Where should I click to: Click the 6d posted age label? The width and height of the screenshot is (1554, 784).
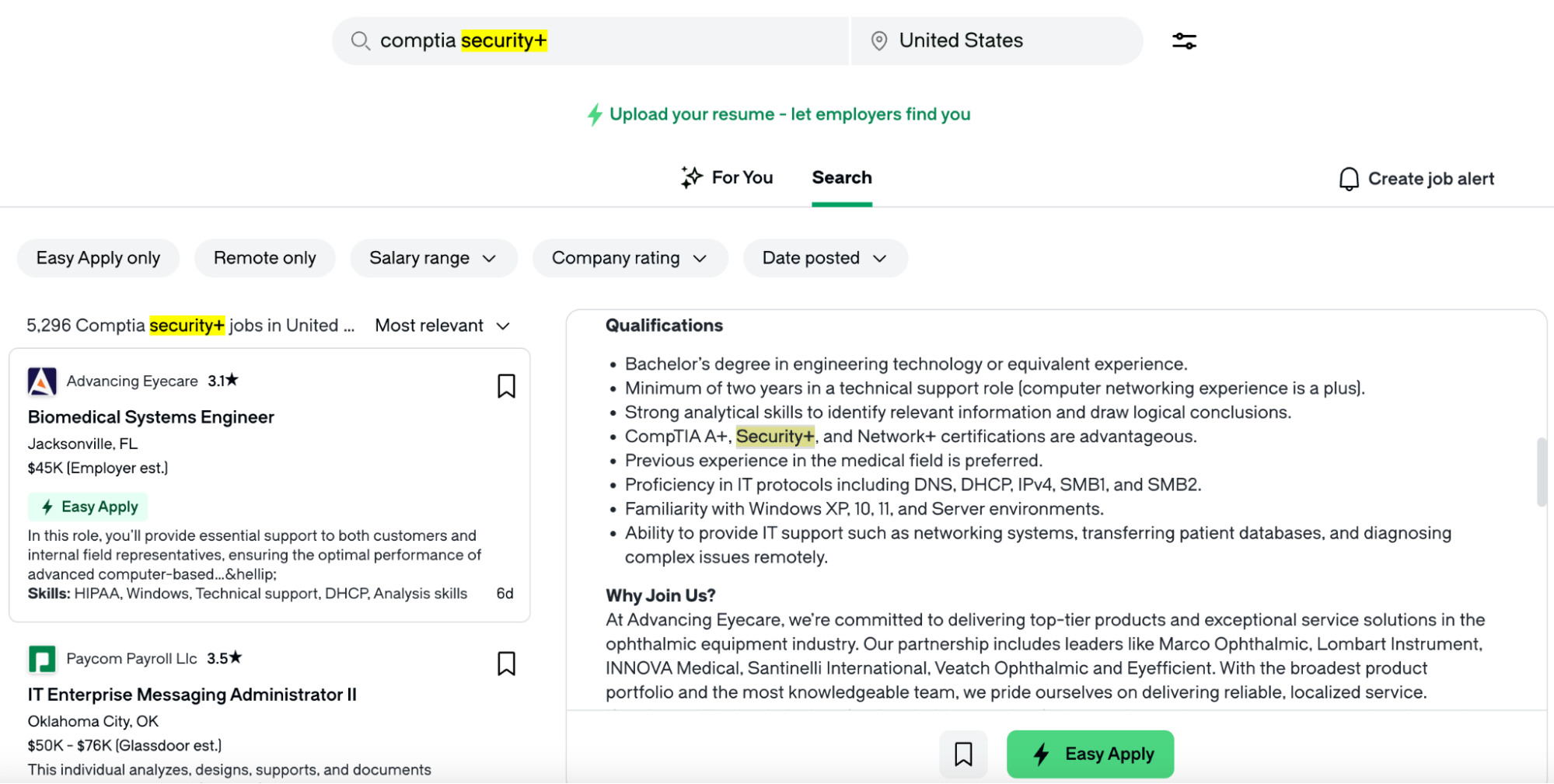coord(505,594)
